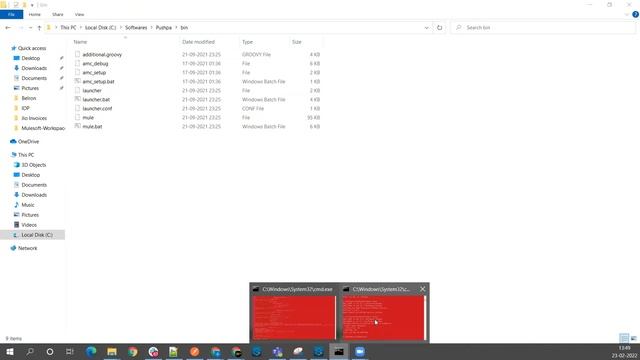Open pinned Documents under Quick access
Viewport: 640px width, 360px height.
click(x=34, y=78)
